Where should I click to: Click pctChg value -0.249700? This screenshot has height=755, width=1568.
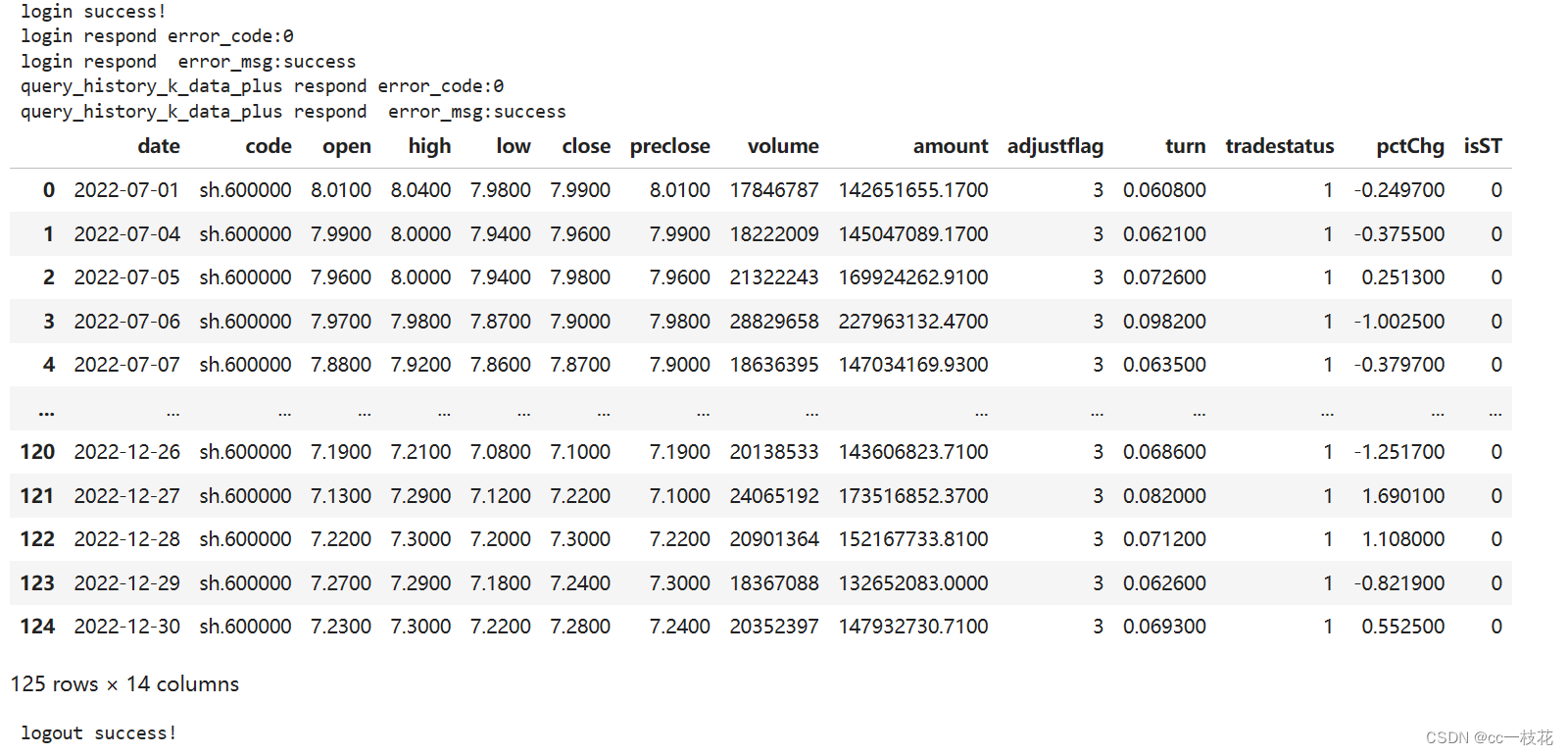coord(1399,190)
